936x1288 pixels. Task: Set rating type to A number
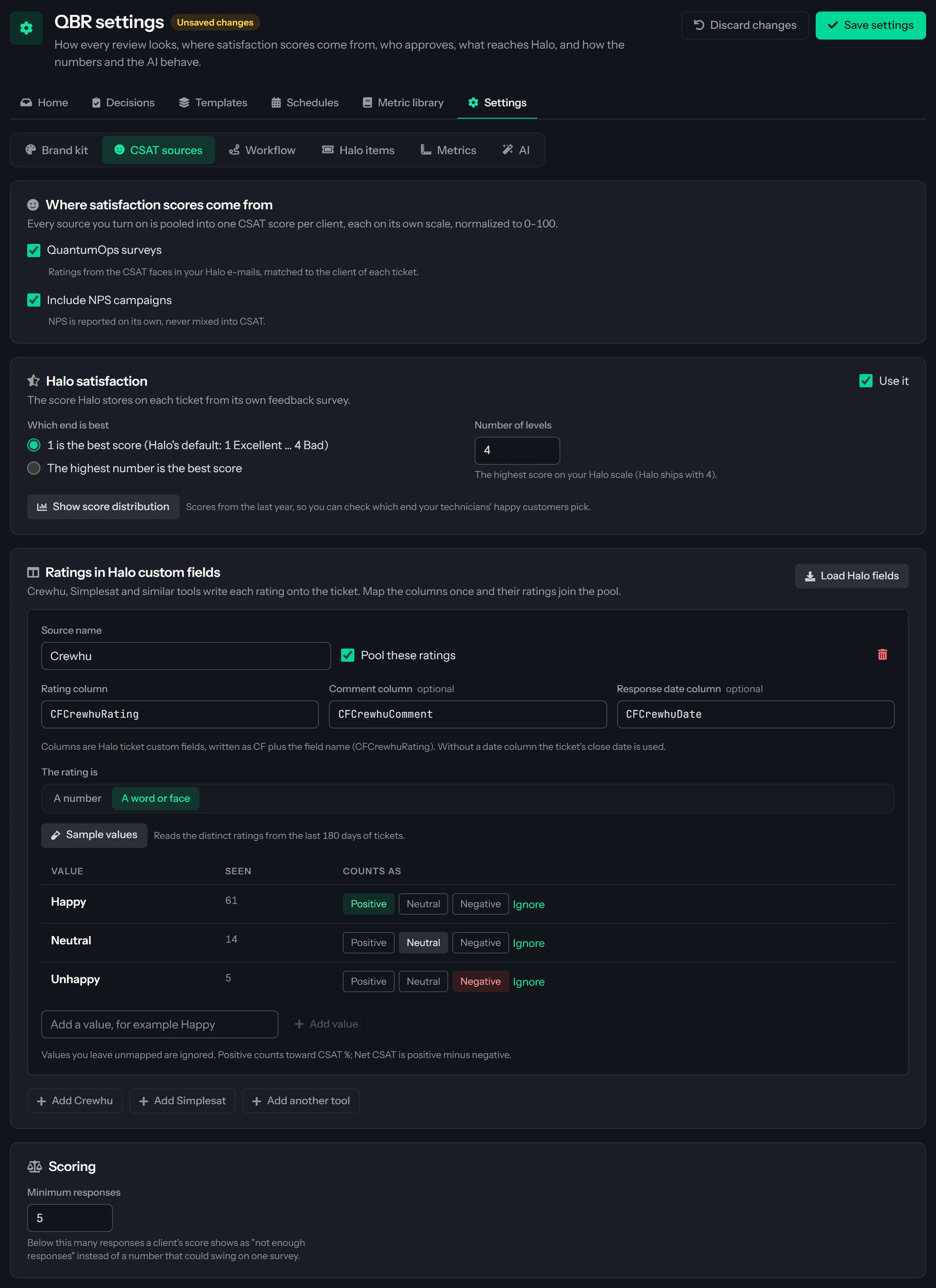(77, 799)
